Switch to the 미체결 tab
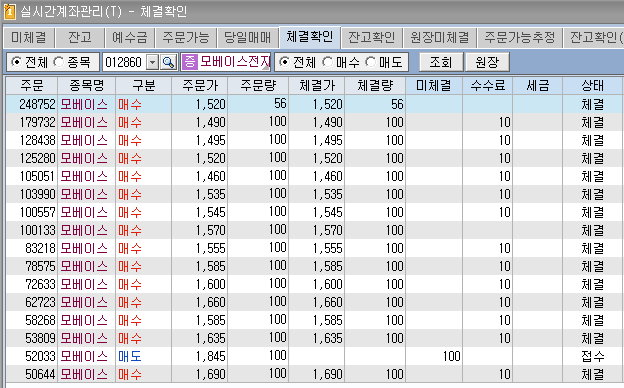This screenshot has width=624, height=388. 29,37
